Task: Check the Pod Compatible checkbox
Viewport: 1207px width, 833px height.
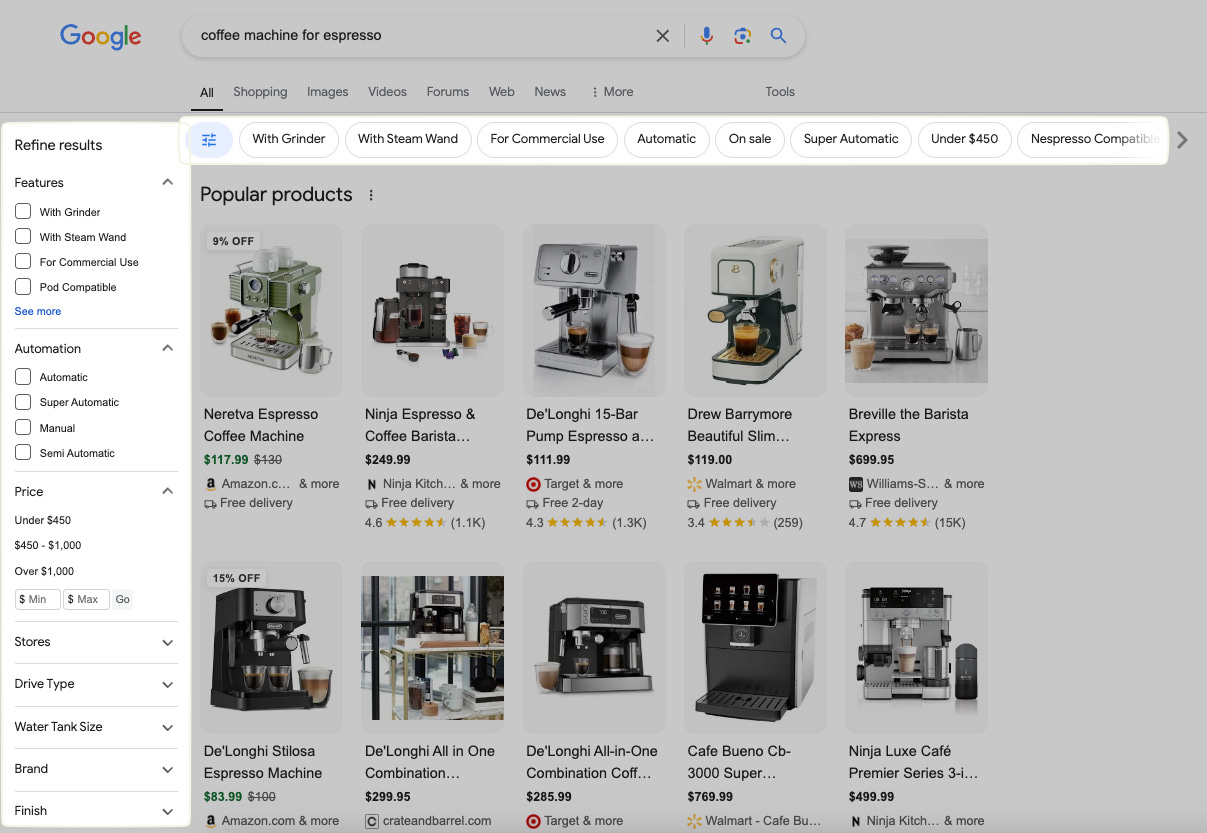Action: coord(23,286)
